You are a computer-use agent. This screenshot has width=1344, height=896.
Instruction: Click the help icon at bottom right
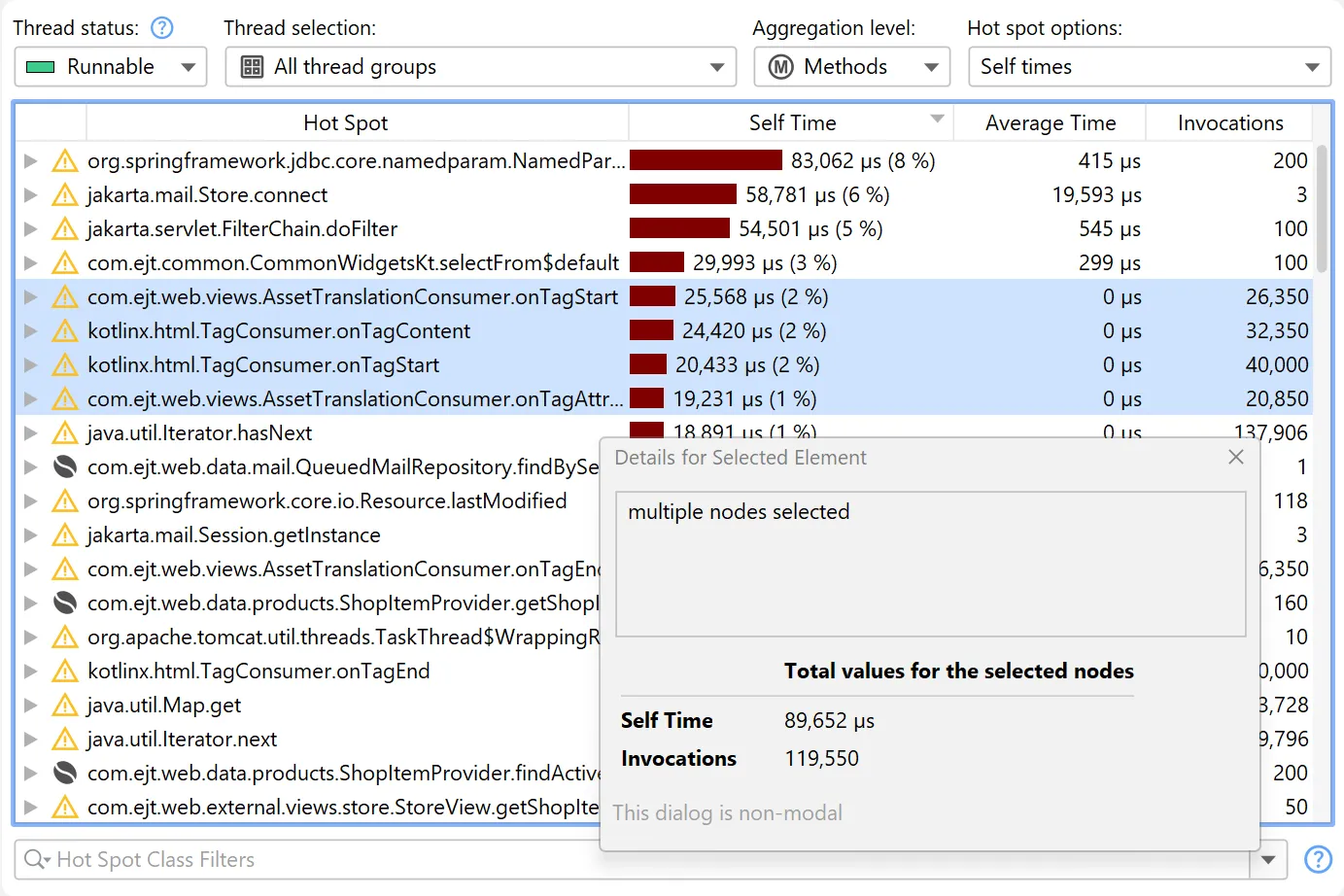(1318, 859)
